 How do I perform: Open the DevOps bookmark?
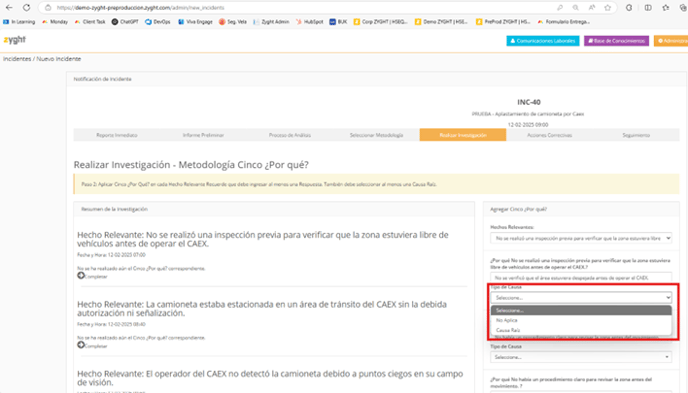tap(158, 21)
